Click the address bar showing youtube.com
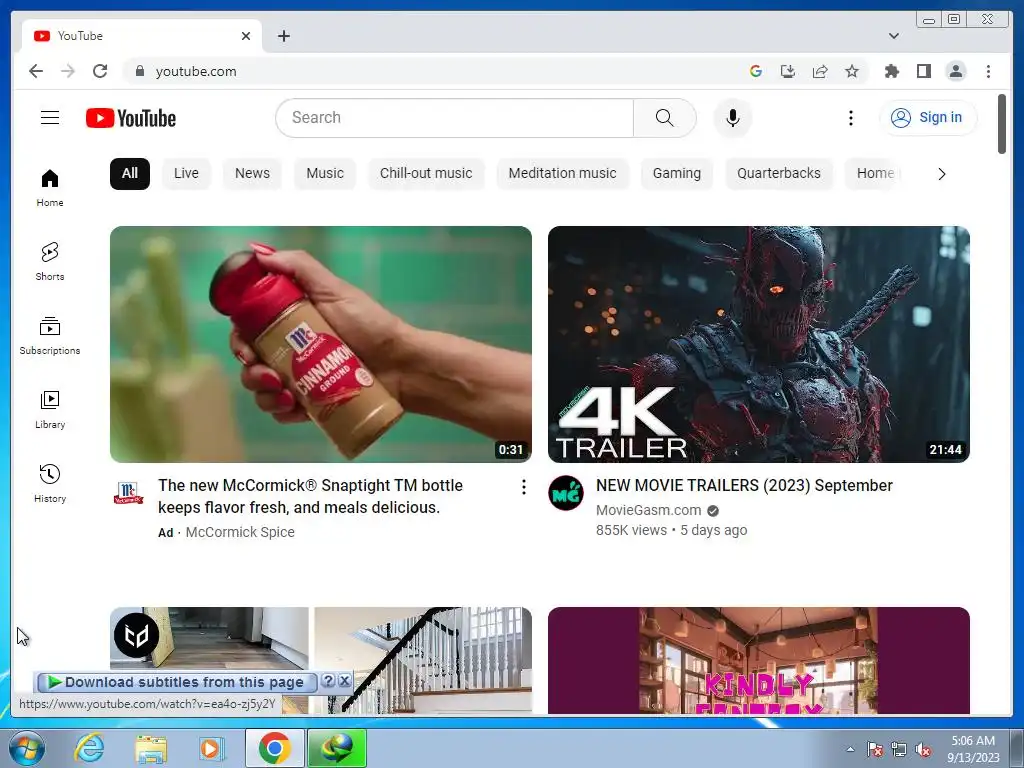This screenshot has width=1024, height=768. 431,71
